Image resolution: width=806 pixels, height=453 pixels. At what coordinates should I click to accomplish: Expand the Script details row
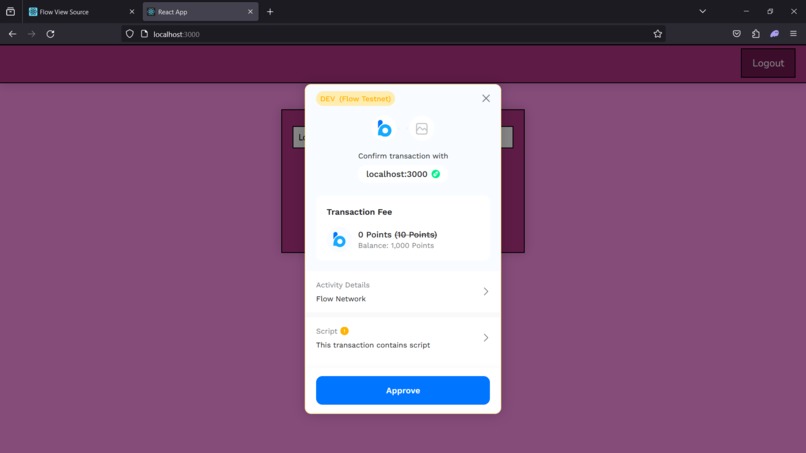402,338
